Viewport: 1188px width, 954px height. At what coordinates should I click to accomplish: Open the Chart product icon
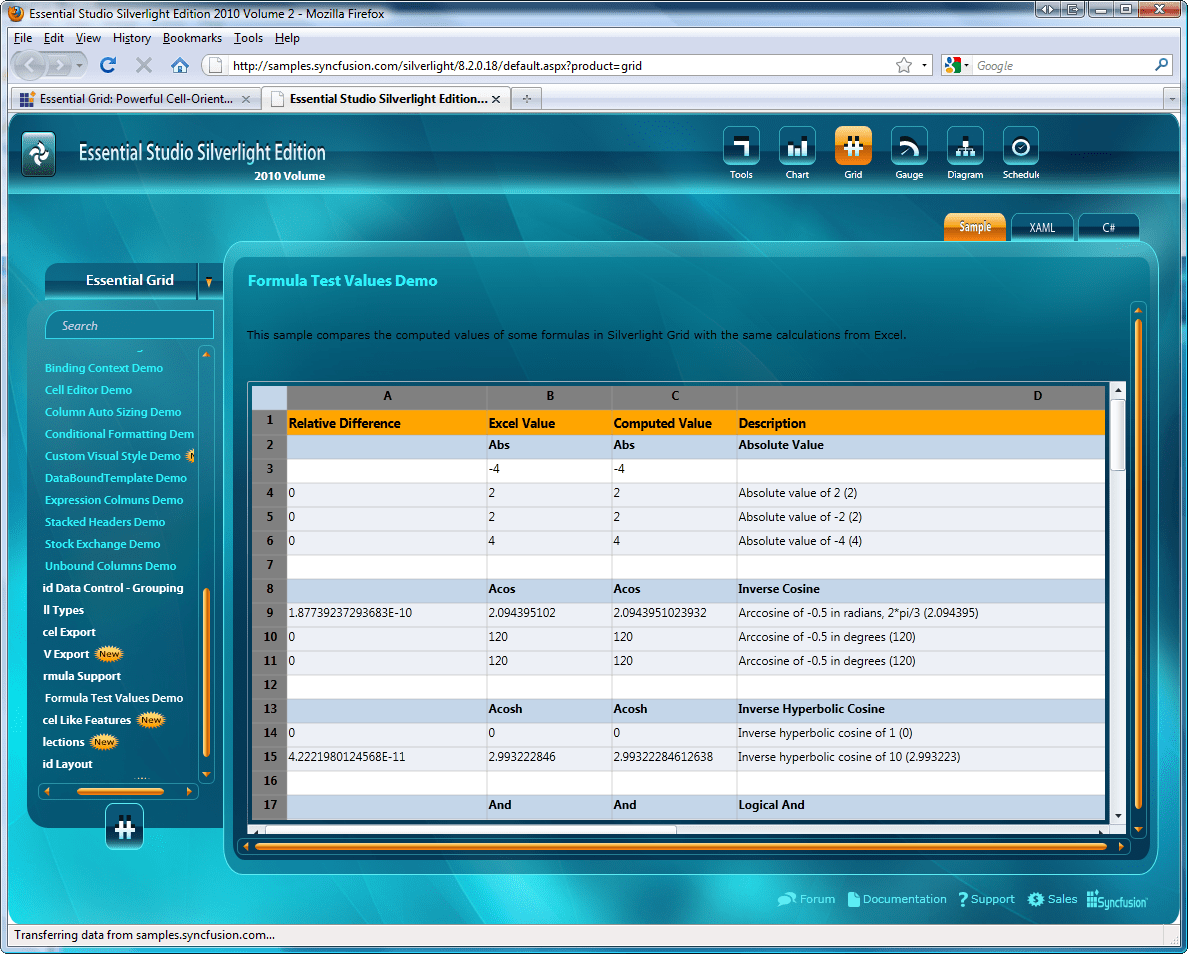(797, 146)
